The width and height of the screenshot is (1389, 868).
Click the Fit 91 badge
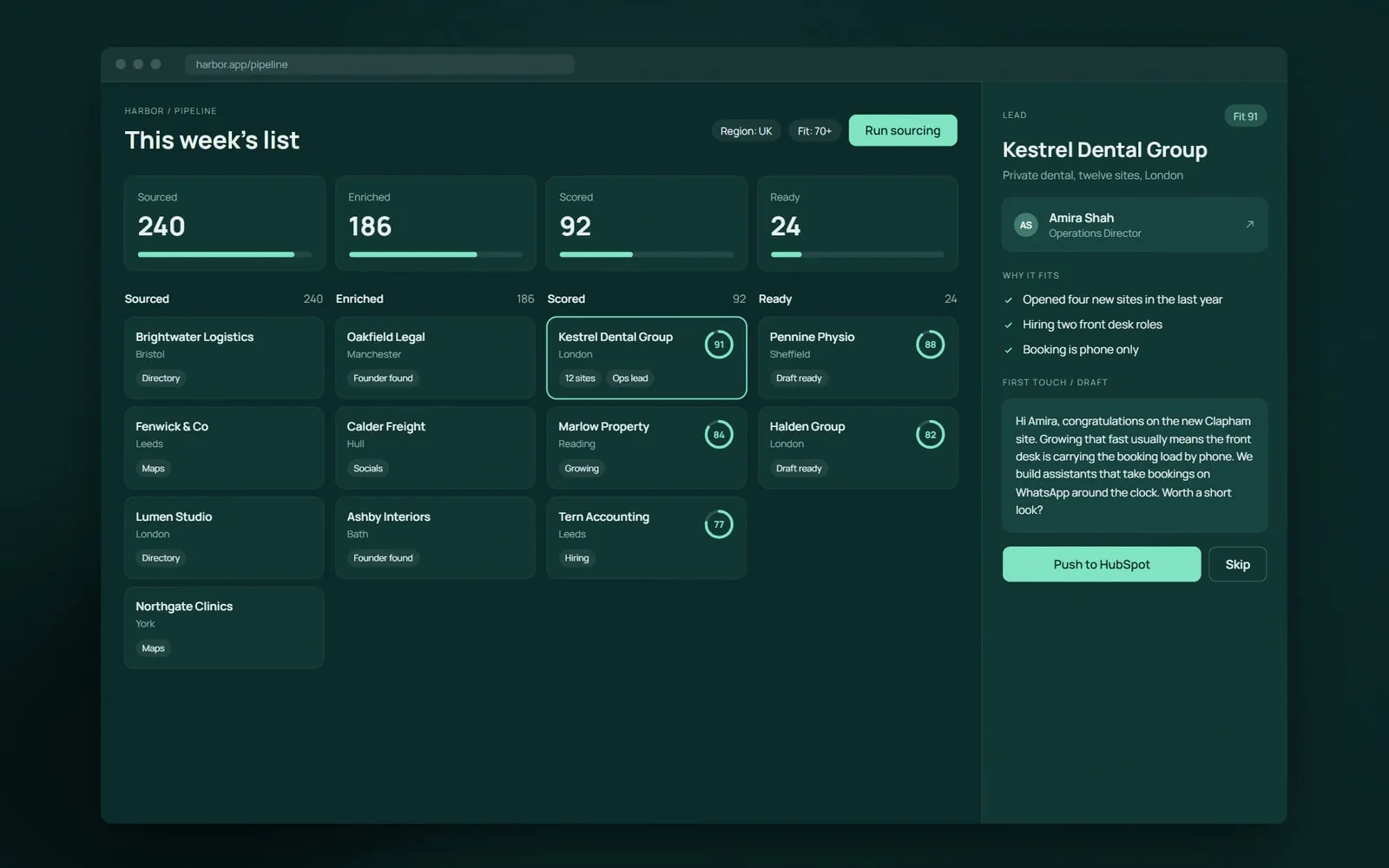click(x=1245, y=116)
